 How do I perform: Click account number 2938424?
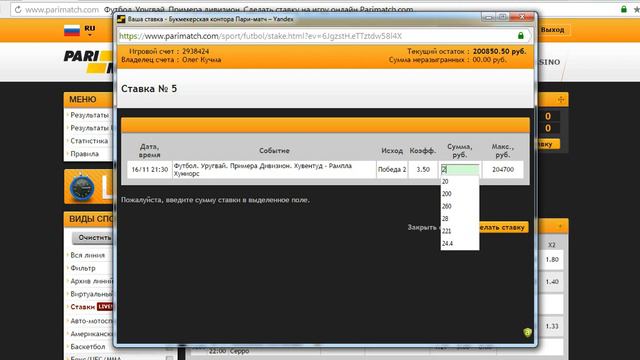click(196, 51)
